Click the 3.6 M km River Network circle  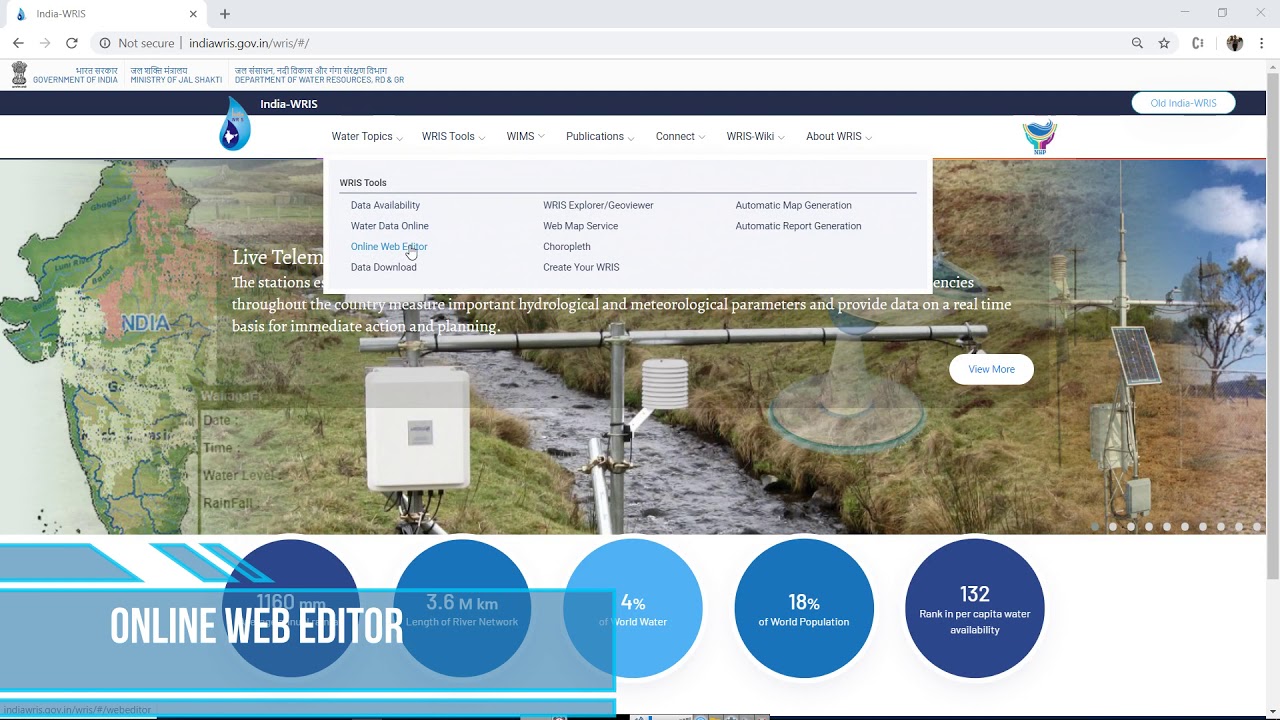click(462, 608)
